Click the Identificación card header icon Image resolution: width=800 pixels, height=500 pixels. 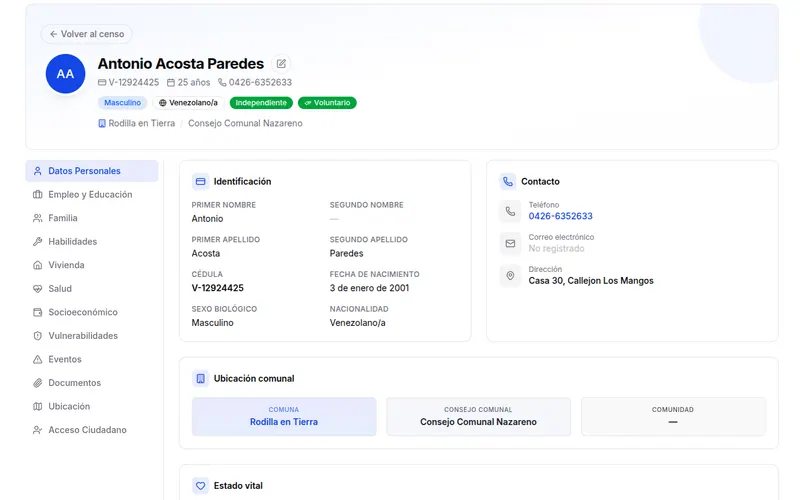coord(201,181)
